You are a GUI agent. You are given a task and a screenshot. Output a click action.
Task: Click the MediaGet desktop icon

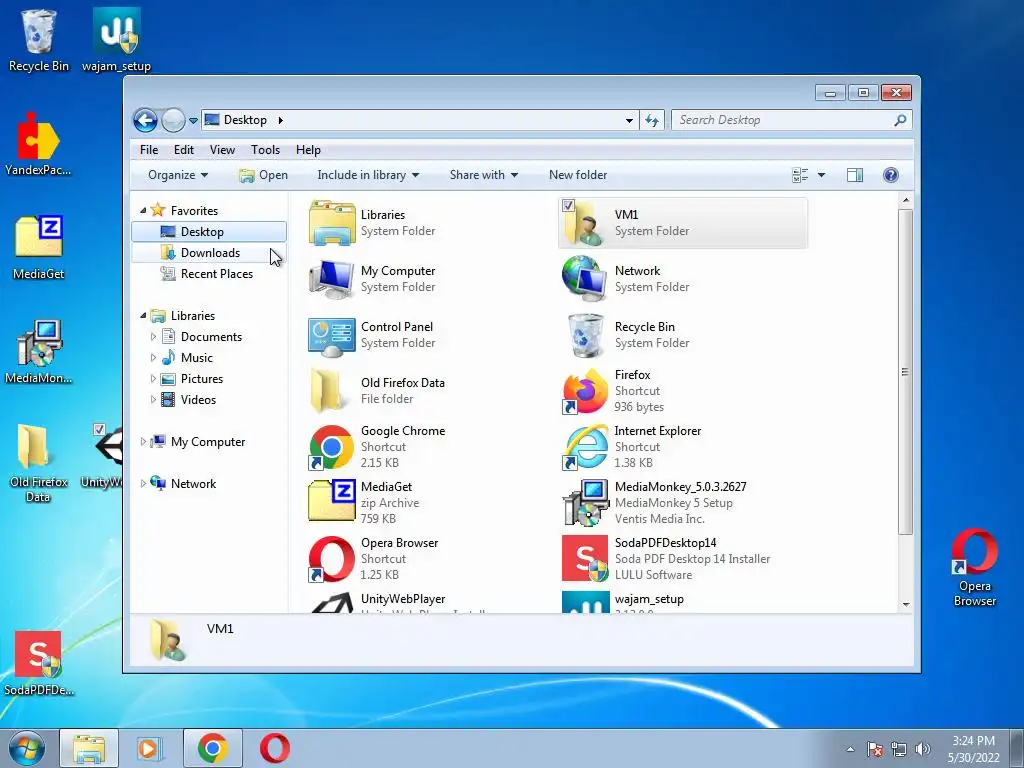click(38, 247)
